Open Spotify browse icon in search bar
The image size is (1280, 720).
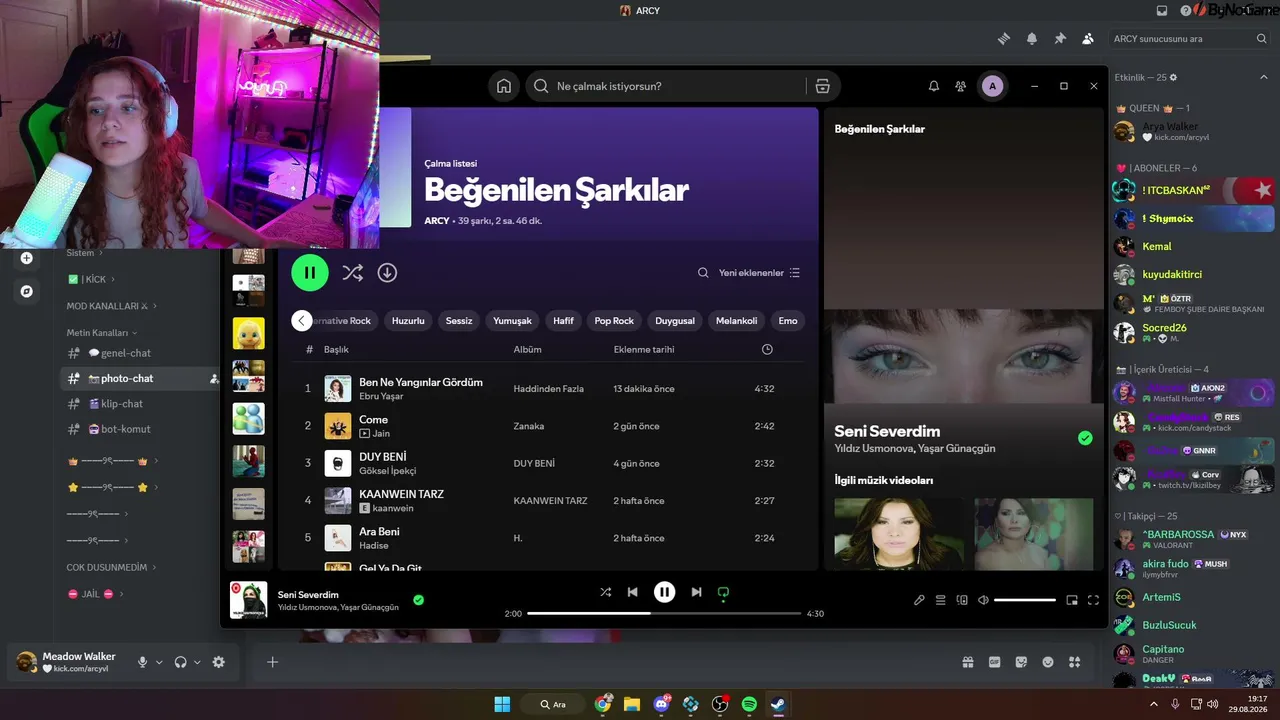(822, 86)
